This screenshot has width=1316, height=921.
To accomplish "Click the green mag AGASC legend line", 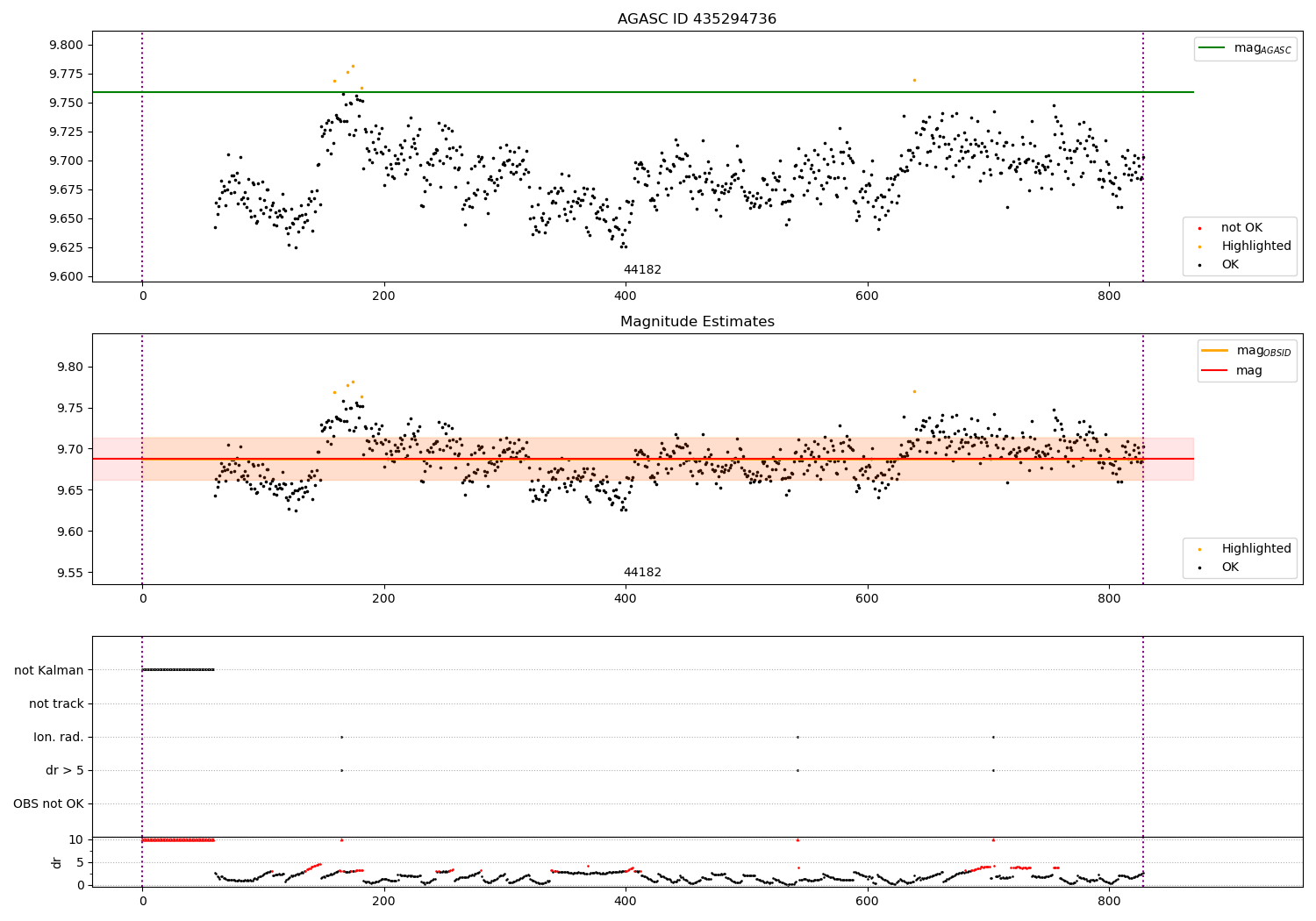I will (1212, 48).
